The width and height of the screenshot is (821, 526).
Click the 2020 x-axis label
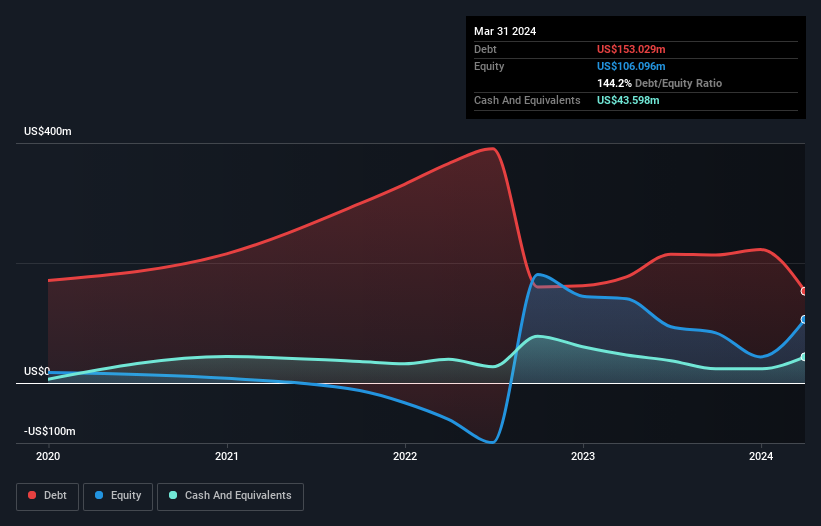[x=48, y=456]
